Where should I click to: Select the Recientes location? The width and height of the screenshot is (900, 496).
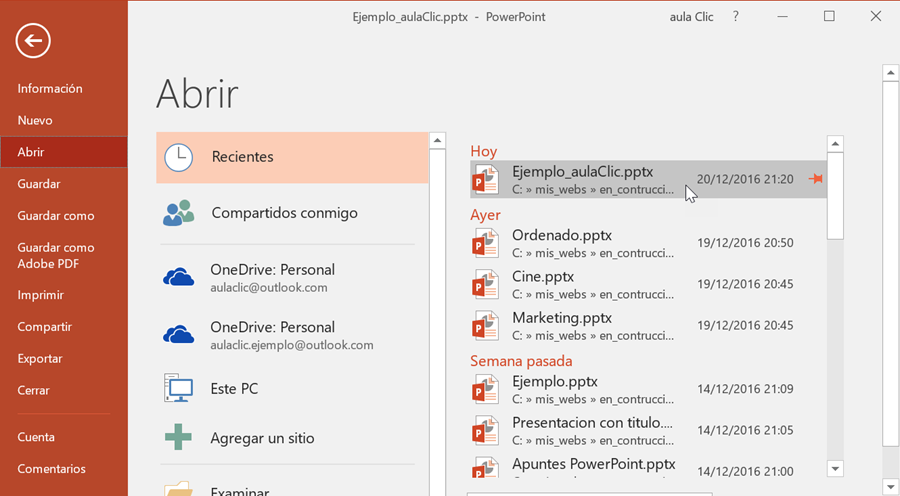pos(292,157)
